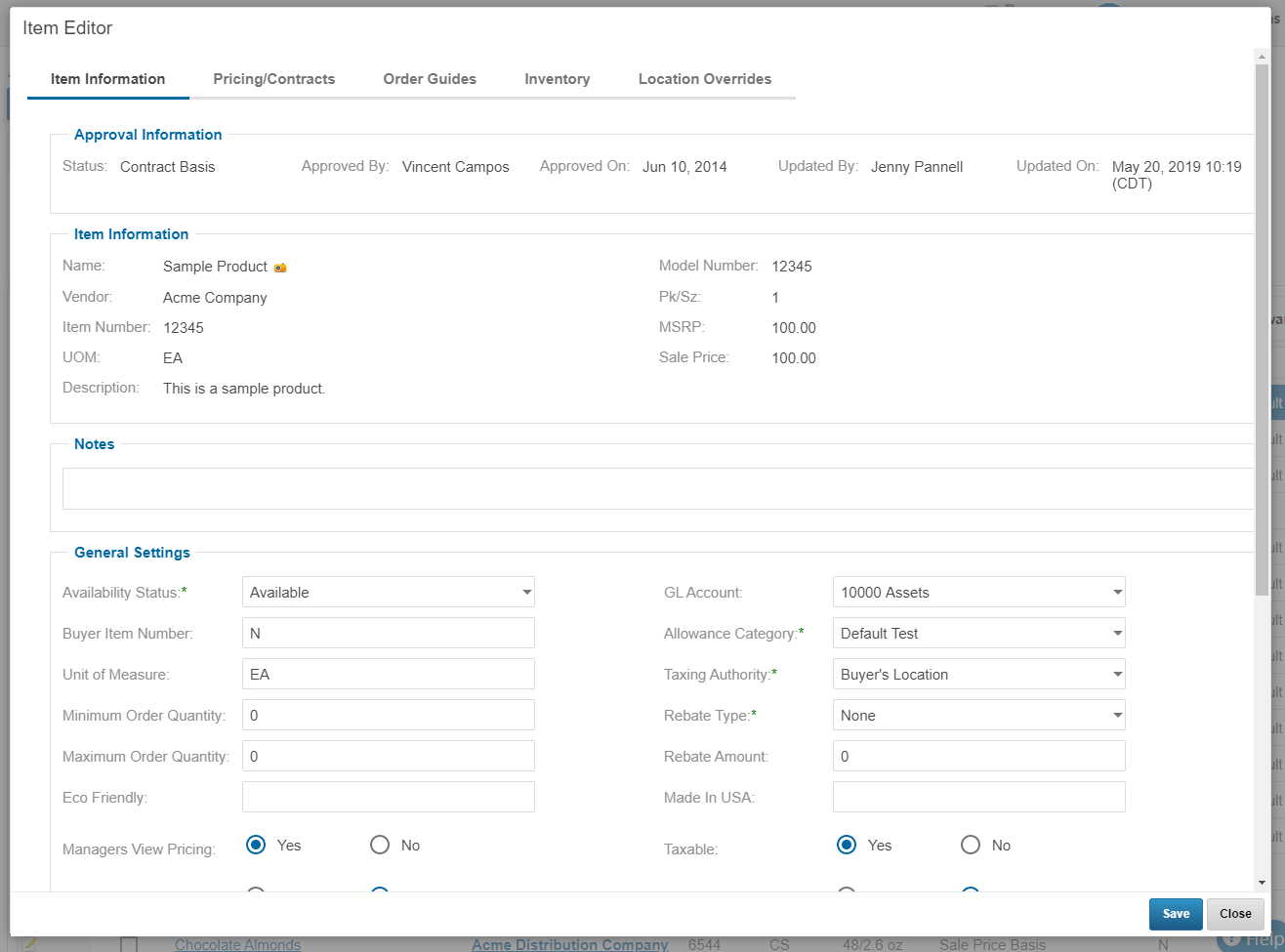Go to the Location Overrides tab
The height and width of the screenshot is (952, 1285).
[704, 79]
